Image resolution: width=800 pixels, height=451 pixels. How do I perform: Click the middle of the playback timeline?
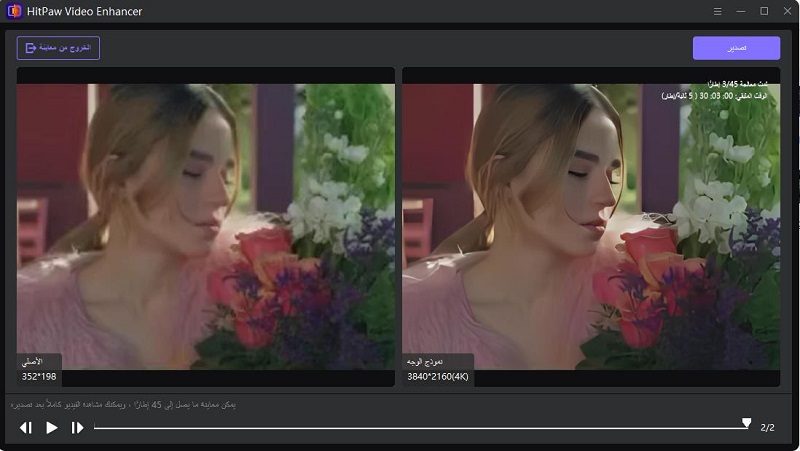pos(420,428)
